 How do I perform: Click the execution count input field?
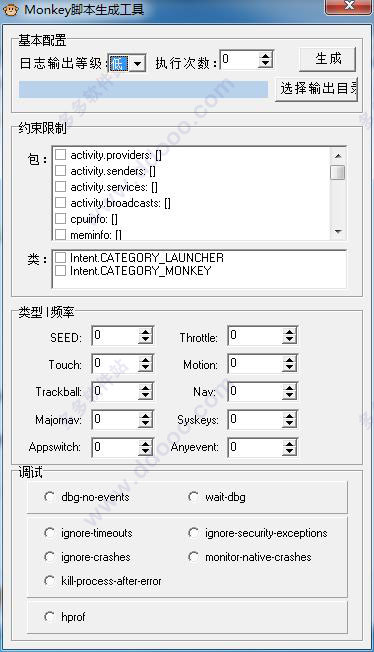click(x=239, y=59)
